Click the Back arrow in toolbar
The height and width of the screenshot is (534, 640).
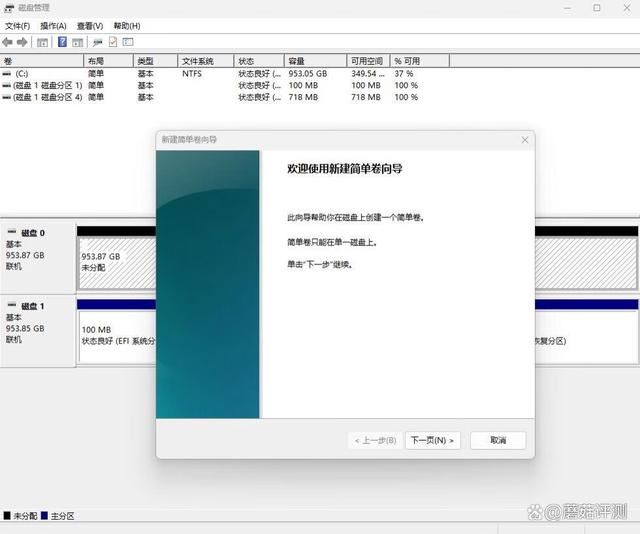pos(8,42)
